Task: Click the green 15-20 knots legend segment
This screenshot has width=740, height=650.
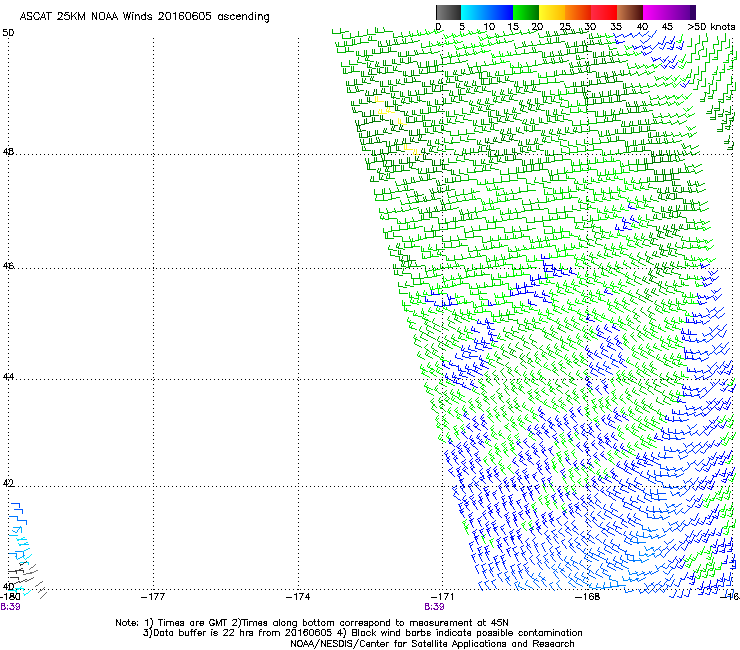Action: click(x=526, y=12)
